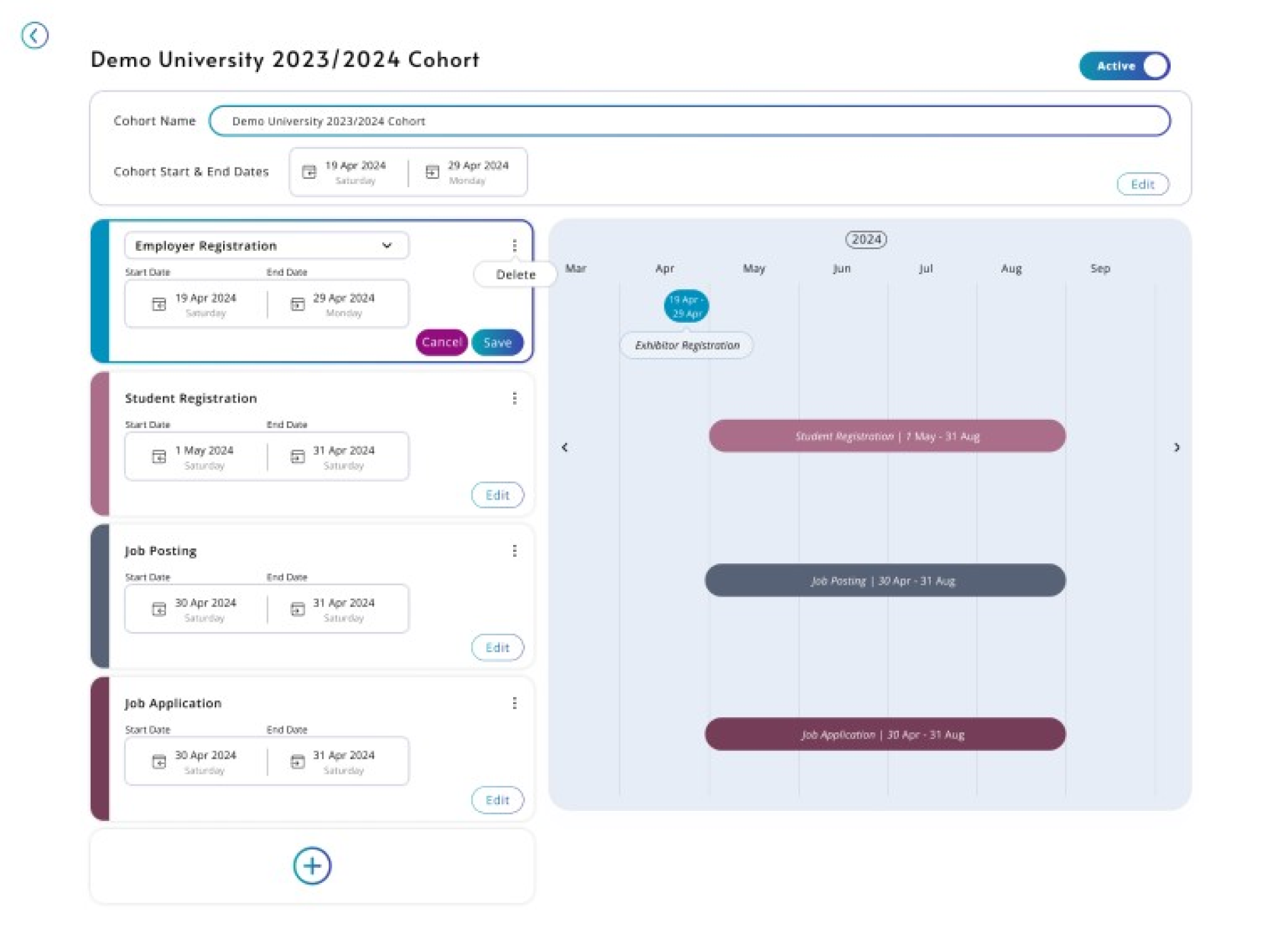Open three-dot menu for Job Application
The width and height of the screenshot is (1288, 933).
[x=515, y=704]
